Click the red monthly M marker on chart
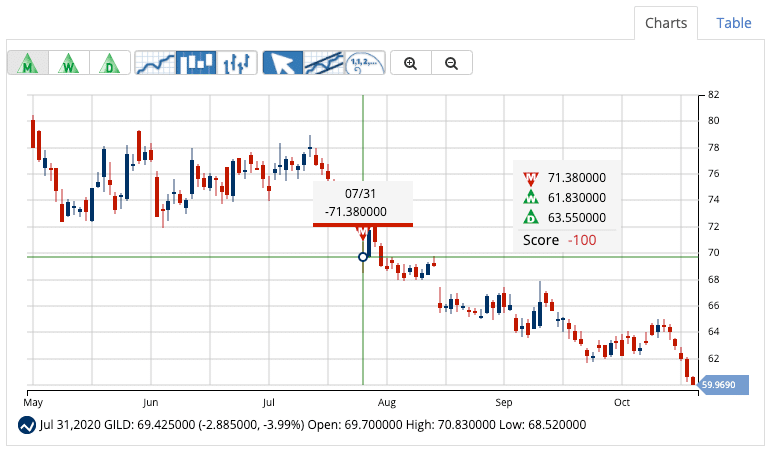Screen dimensions: 776x457 coord(363,233)
